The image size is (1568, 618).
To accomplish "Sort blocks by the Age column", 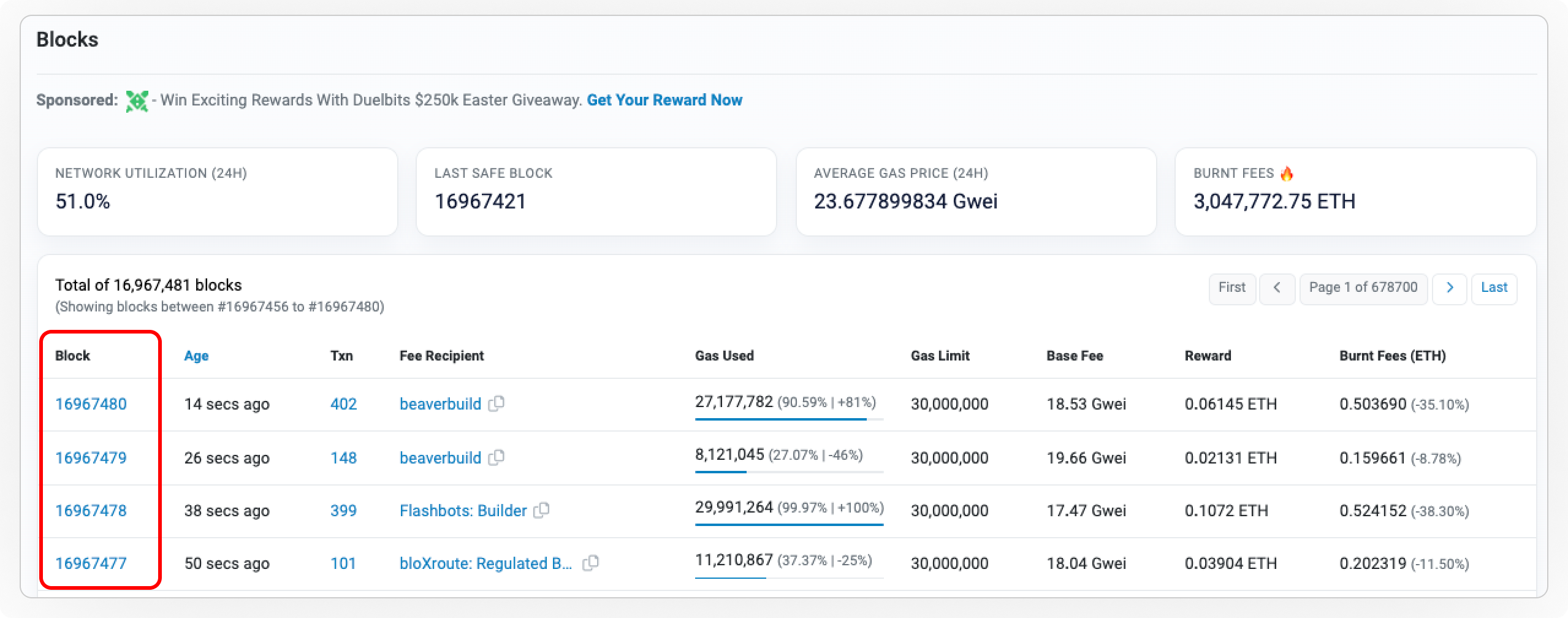I will (x=196, y=355).
